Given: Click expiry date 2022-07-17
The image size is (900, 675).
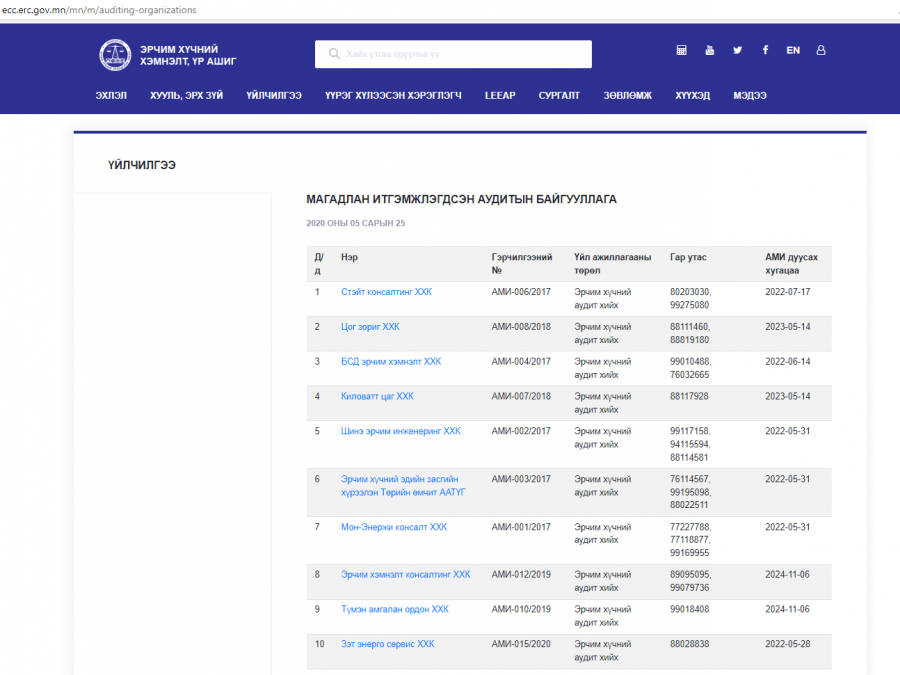Looking at the screenshot, I should 788,292.
